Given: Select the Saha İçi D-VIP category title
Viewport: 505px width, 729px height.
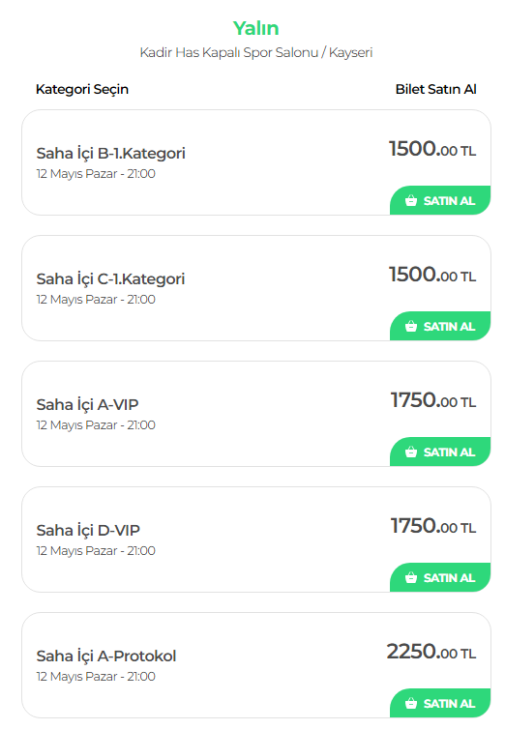Looking at the screenshot, I should coord(88,530).
